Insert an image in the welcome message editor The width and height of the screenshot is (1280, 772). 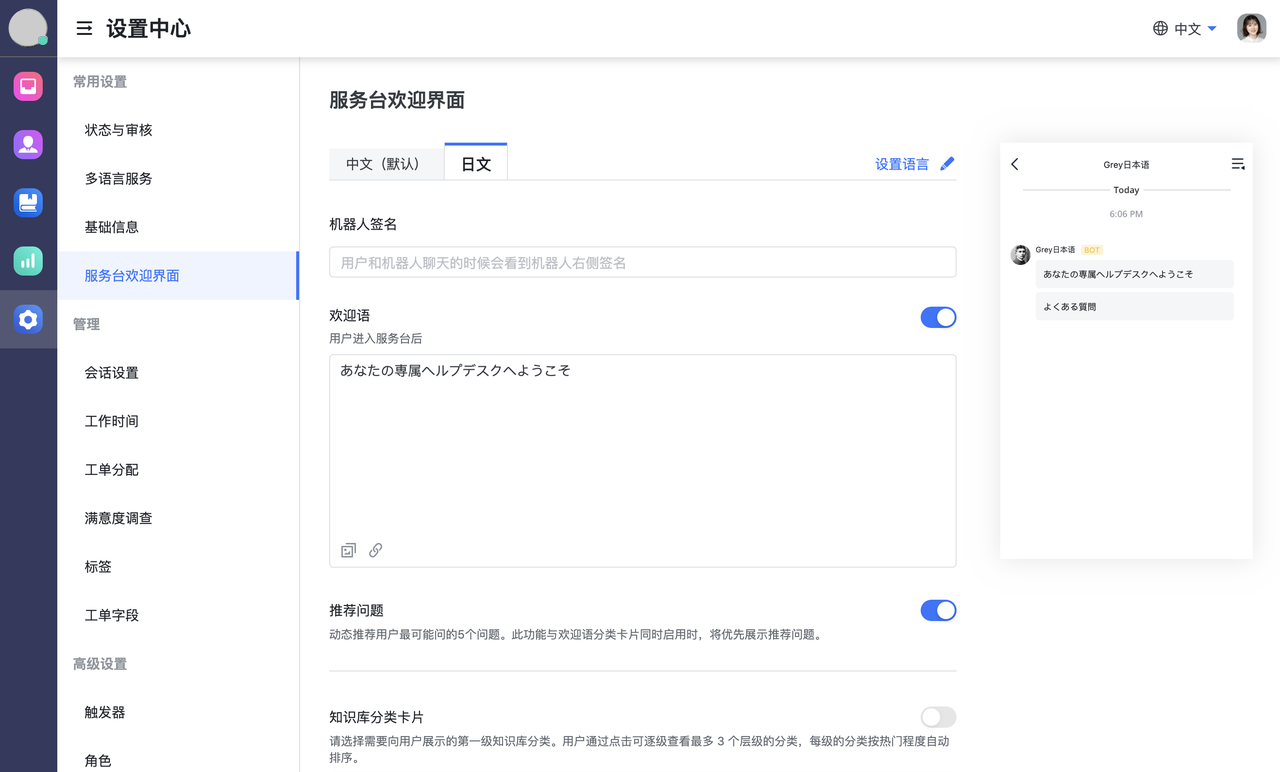tap(347, 549)
